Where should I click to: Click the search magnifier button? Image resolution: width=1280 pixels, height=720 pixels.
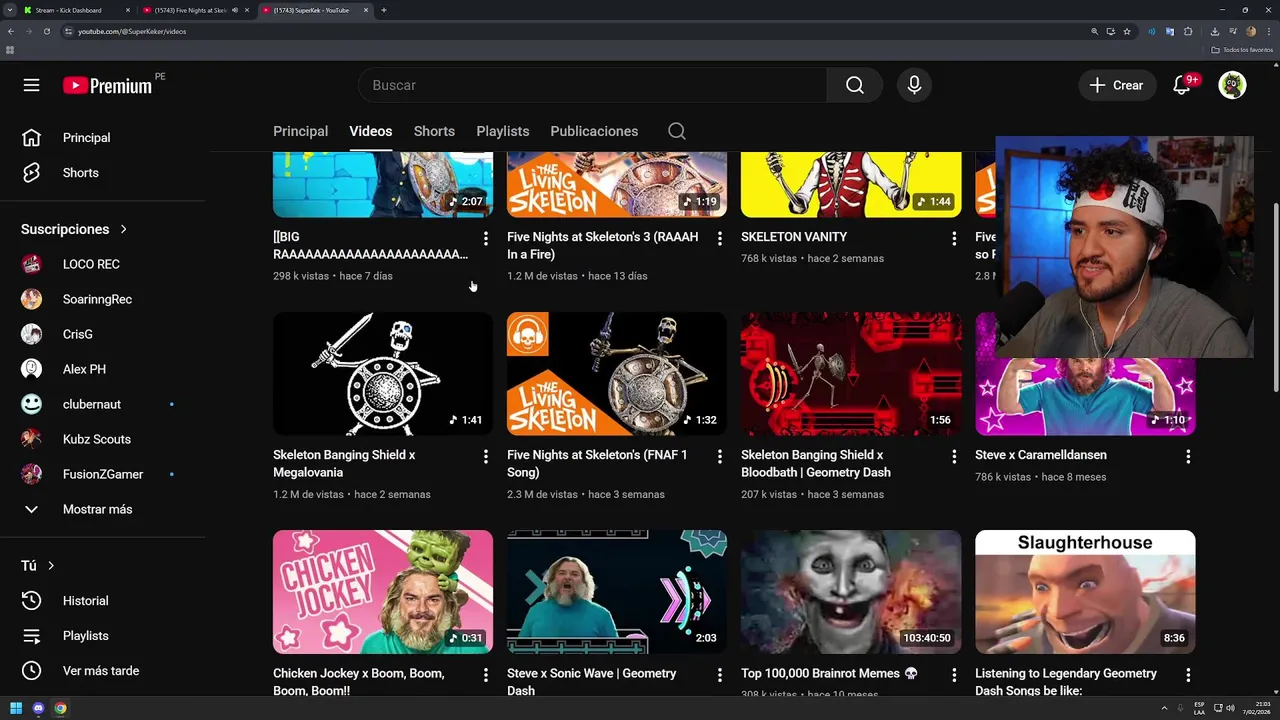tap(854, 85)
